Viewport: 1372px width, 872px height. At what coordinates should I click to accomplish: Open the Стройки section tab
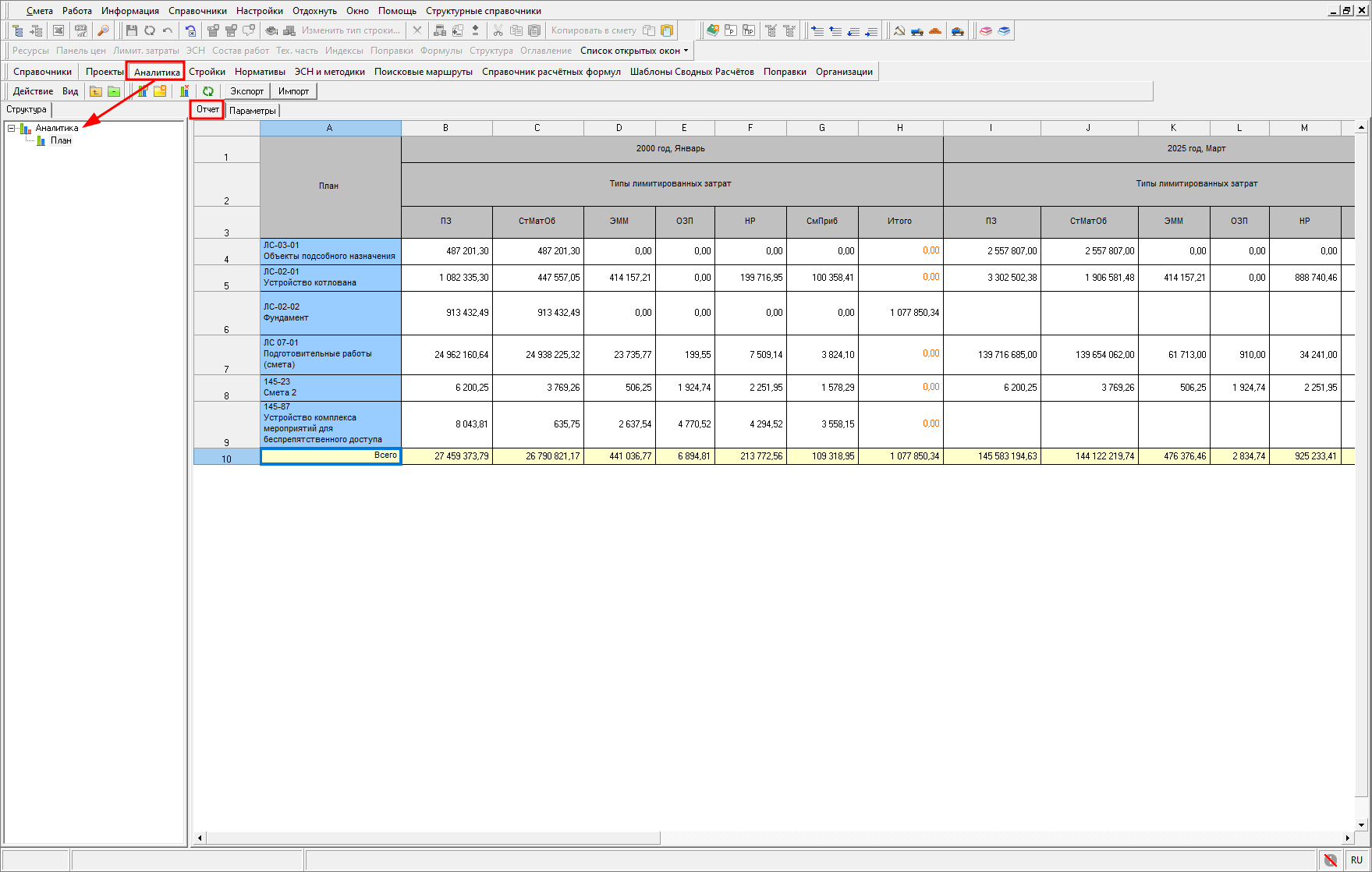click(x=207, y=72)
